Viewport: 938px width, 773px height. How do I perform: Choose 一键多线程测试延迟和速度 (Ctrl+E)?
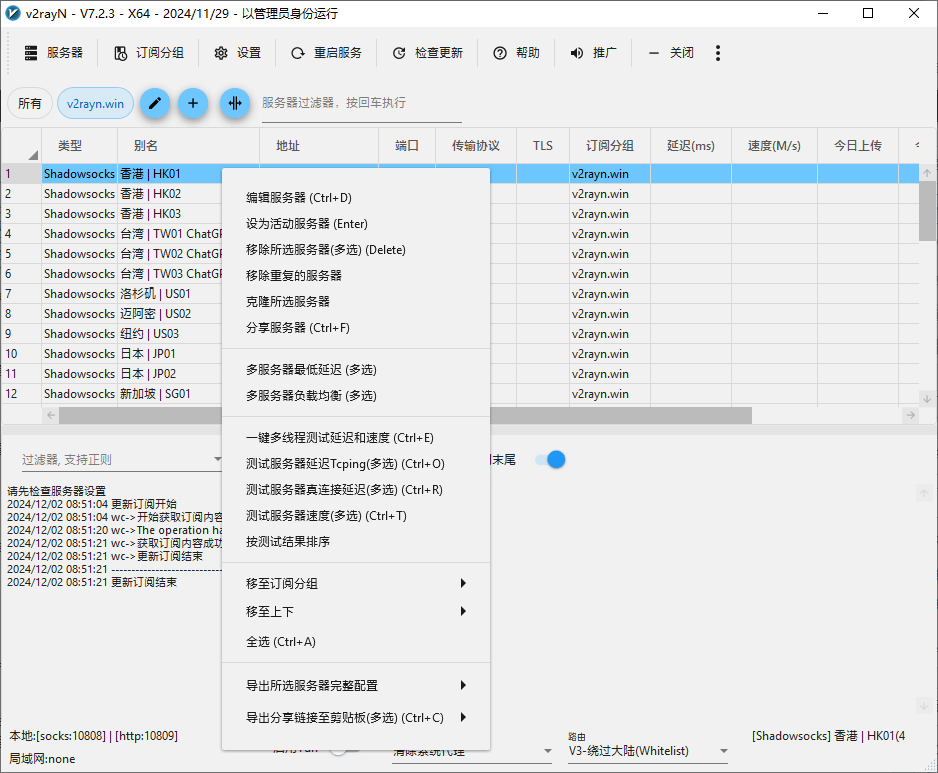355,438
